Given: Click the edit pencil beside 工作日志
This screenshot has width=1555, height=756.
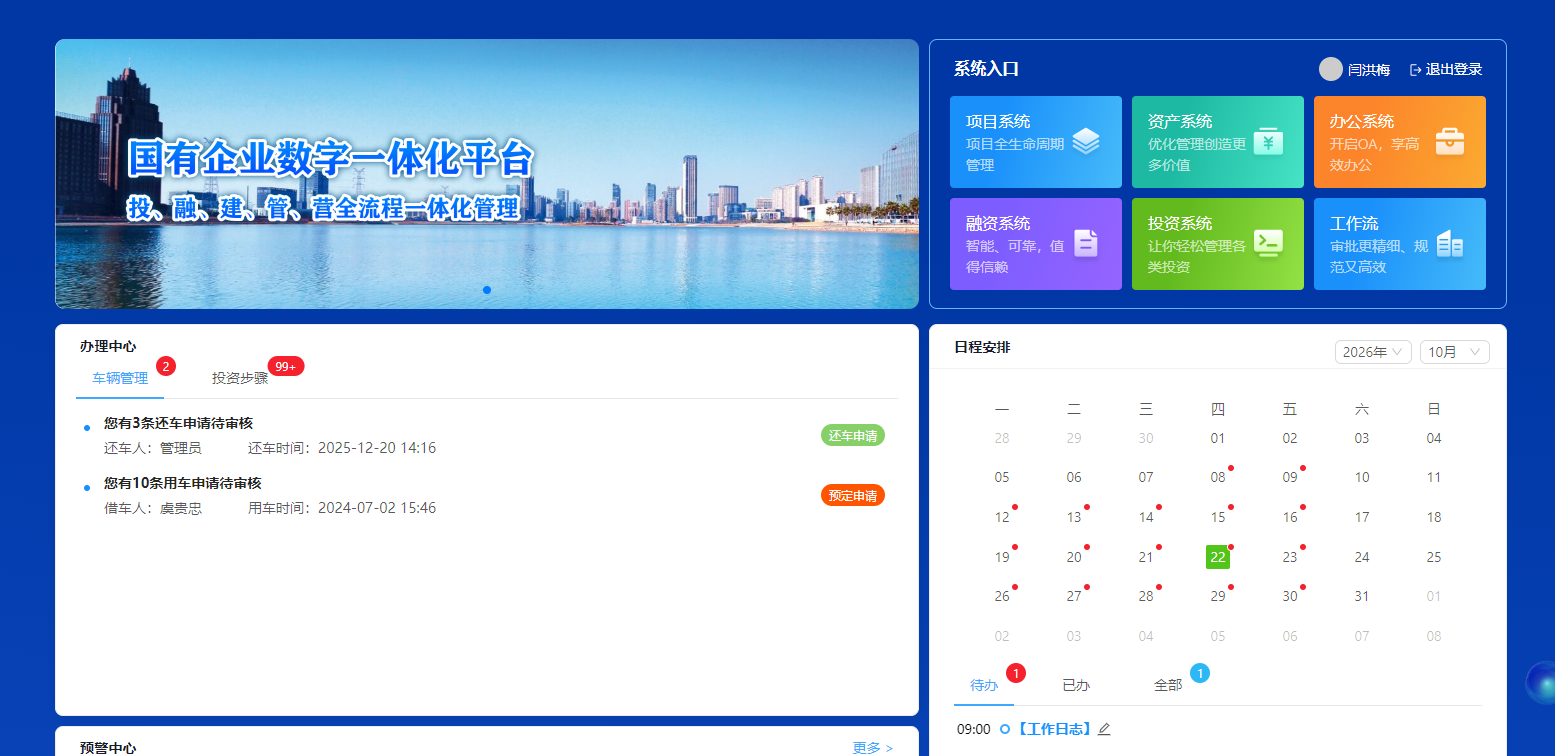Looking at the screenshot, I should [1104, 729].
